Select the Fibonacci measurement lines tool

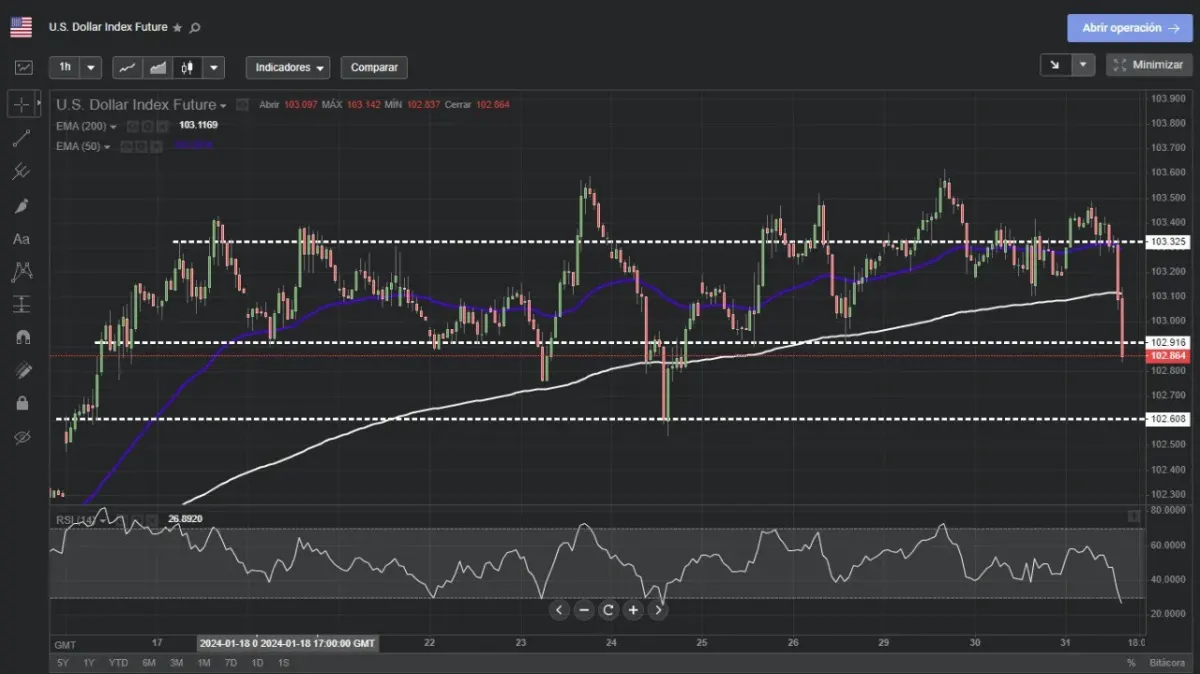22,304
